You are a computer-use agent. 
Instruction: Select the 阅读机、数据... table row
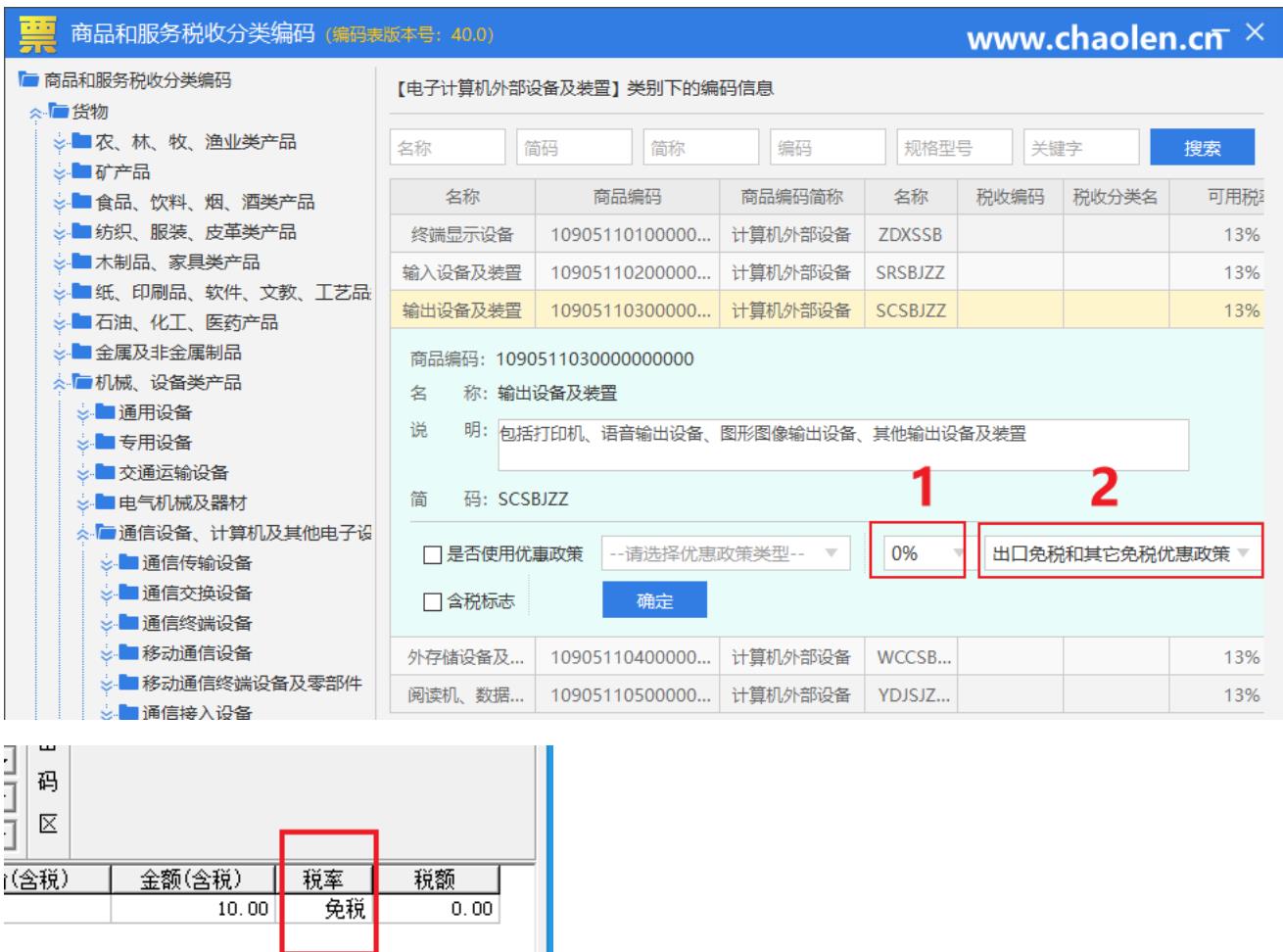(827, 695)
